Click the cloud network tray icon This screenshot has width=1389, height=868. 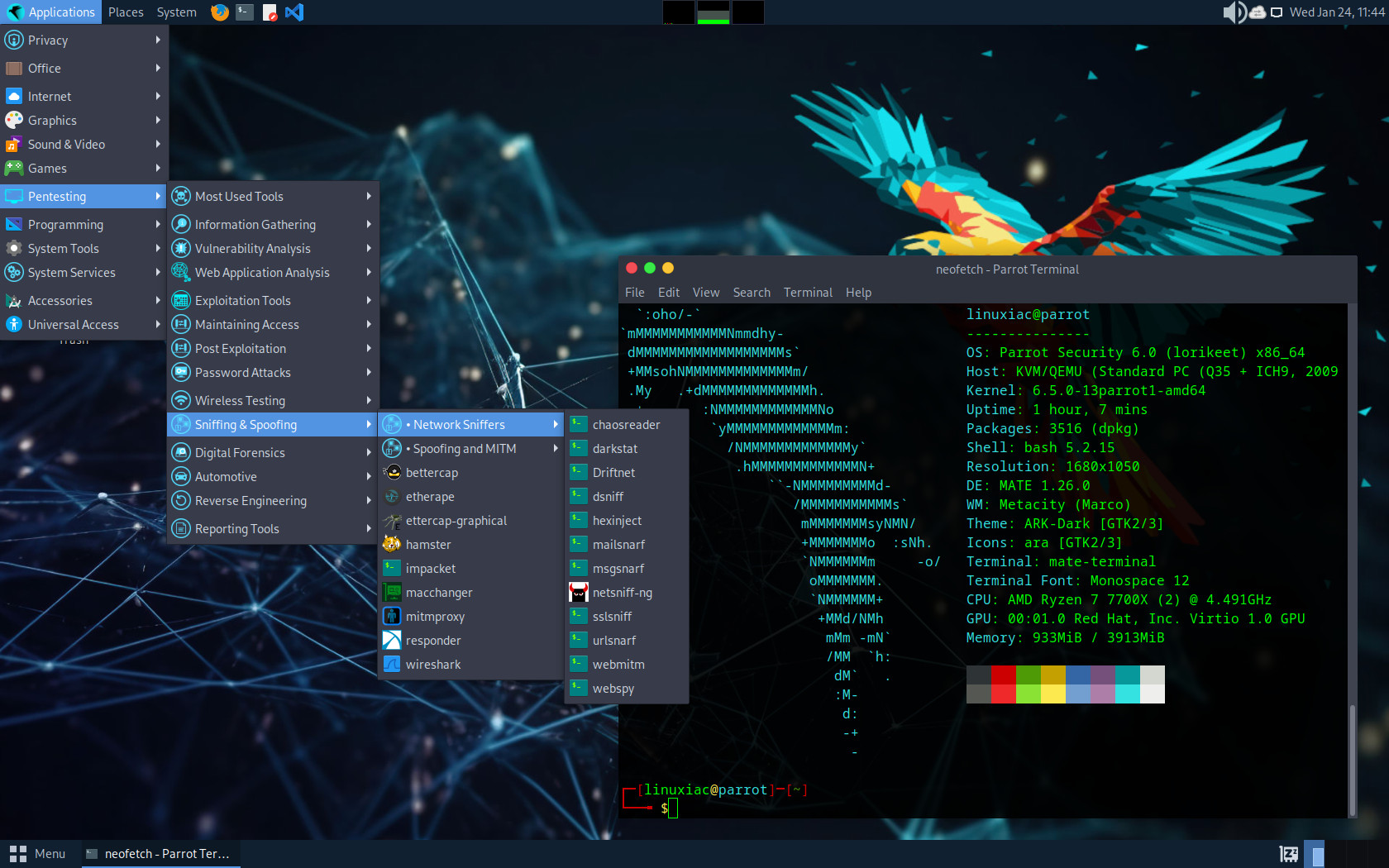pyautogui.click(x=1258, y=12)
